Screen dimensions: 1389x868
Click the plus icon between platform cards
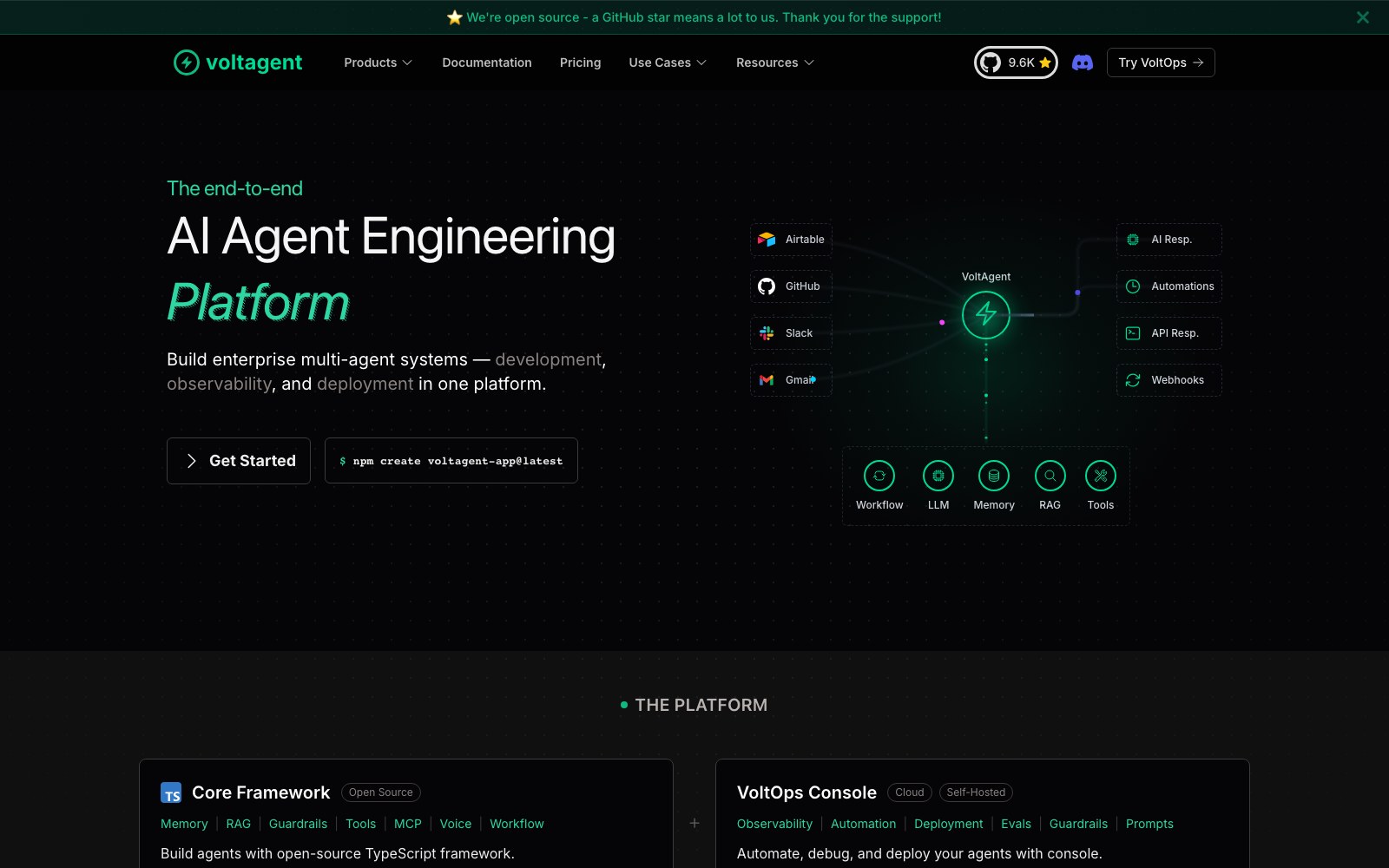point(694,823)
